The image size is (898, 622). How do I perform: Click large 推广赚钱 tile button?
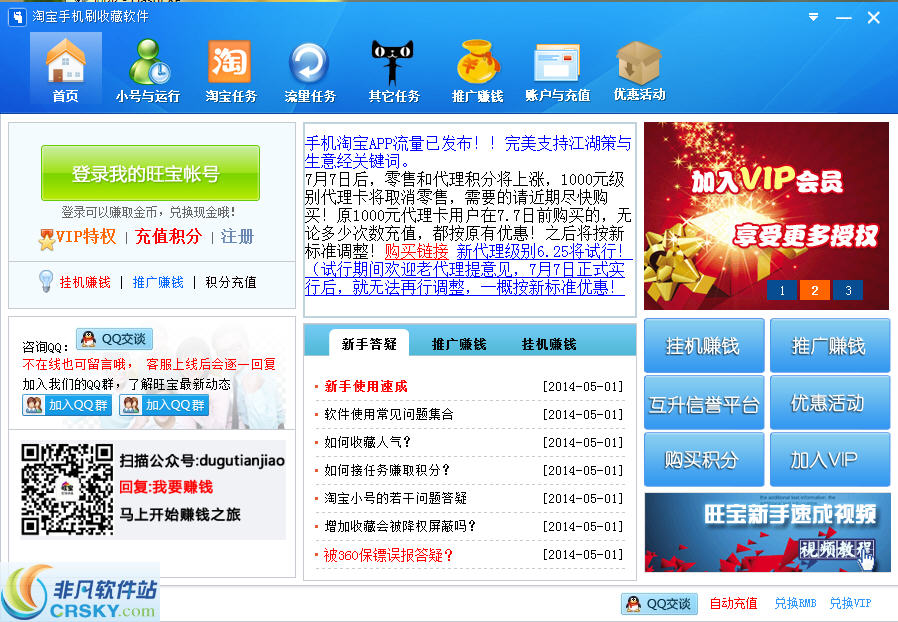click(830, 346)
